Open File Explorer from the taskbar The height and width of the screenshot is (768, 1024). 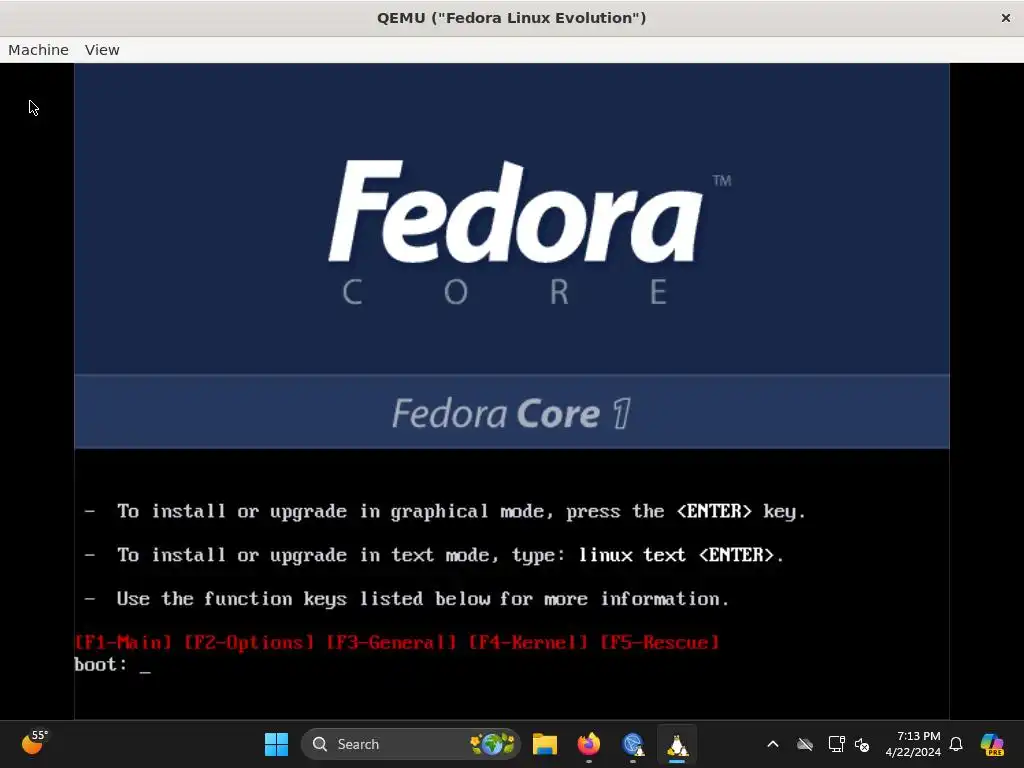pos(545,744)
